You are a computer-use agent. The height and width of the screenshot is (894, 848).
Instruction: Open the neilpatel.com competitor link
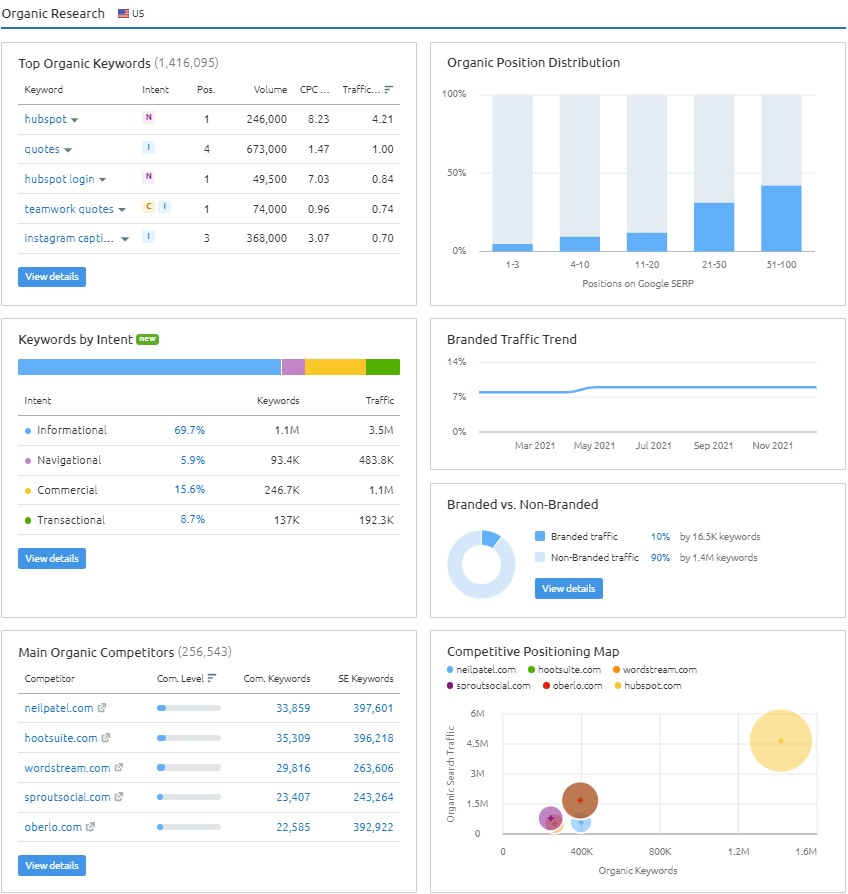pos(59,708)
